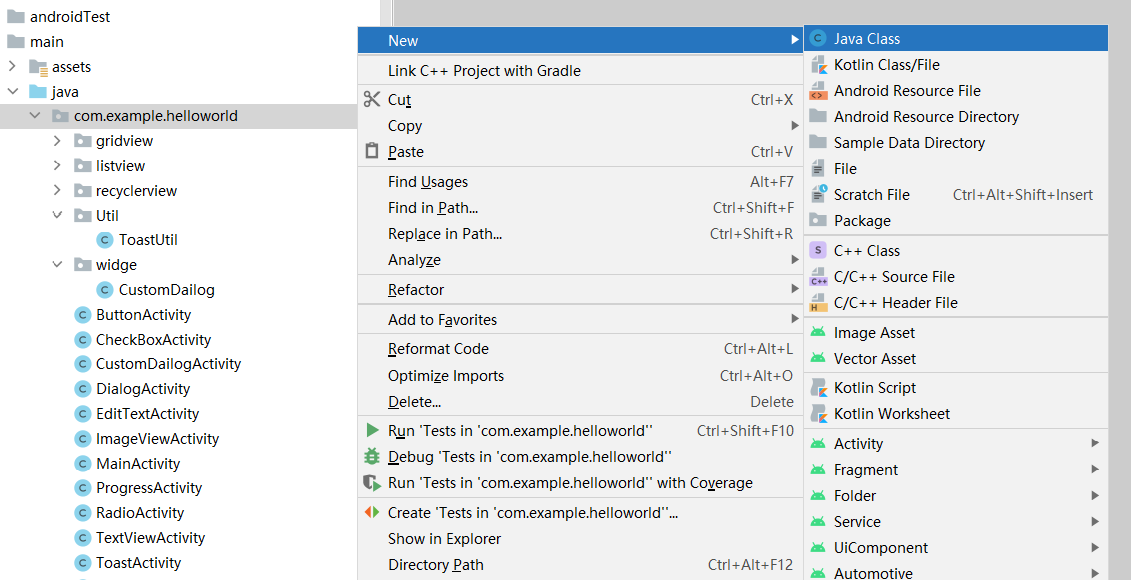The image size is (1131, 580).
Task: Click the Java Class icon in submenu
Action: pos(818,39)
